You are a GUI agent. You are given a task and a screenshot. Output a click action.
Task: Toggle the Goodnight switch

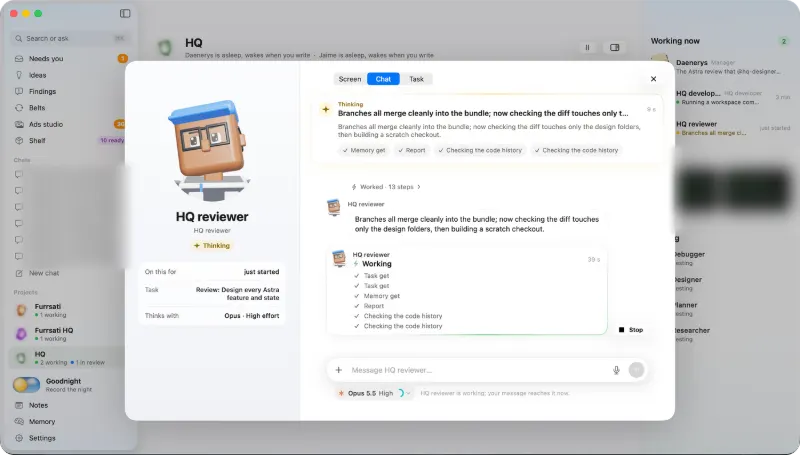[x=27, y=385]
